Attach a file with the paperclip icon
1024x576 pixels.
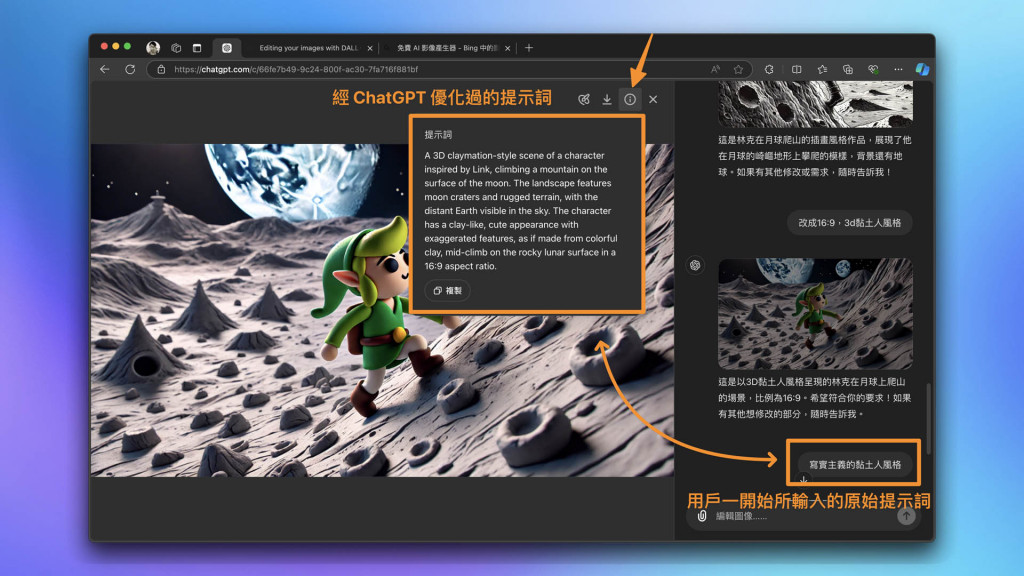point(702,516)
